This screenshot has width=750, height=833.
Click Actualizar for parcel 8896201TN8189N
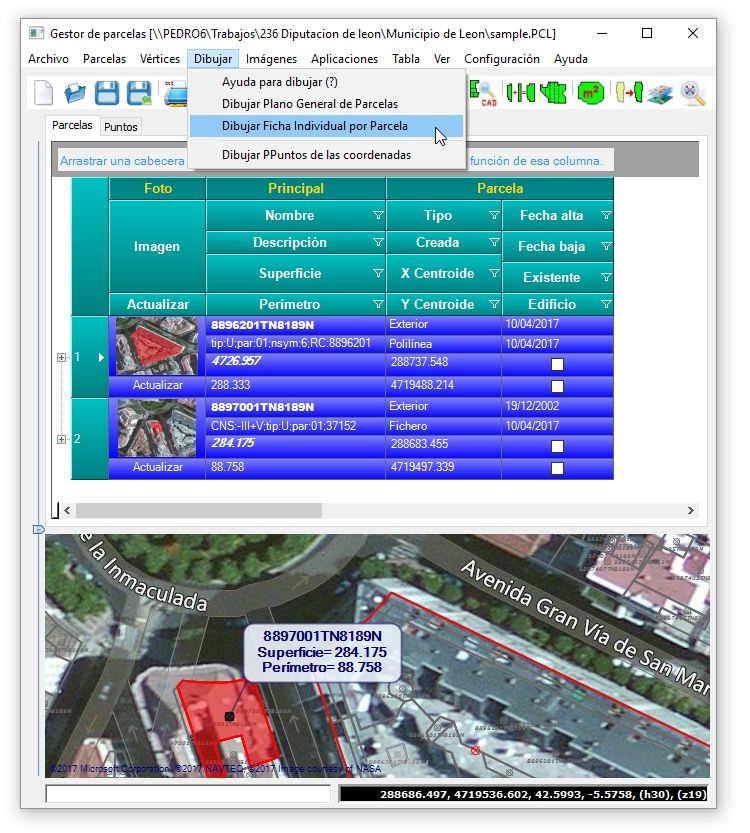[157, 385]
